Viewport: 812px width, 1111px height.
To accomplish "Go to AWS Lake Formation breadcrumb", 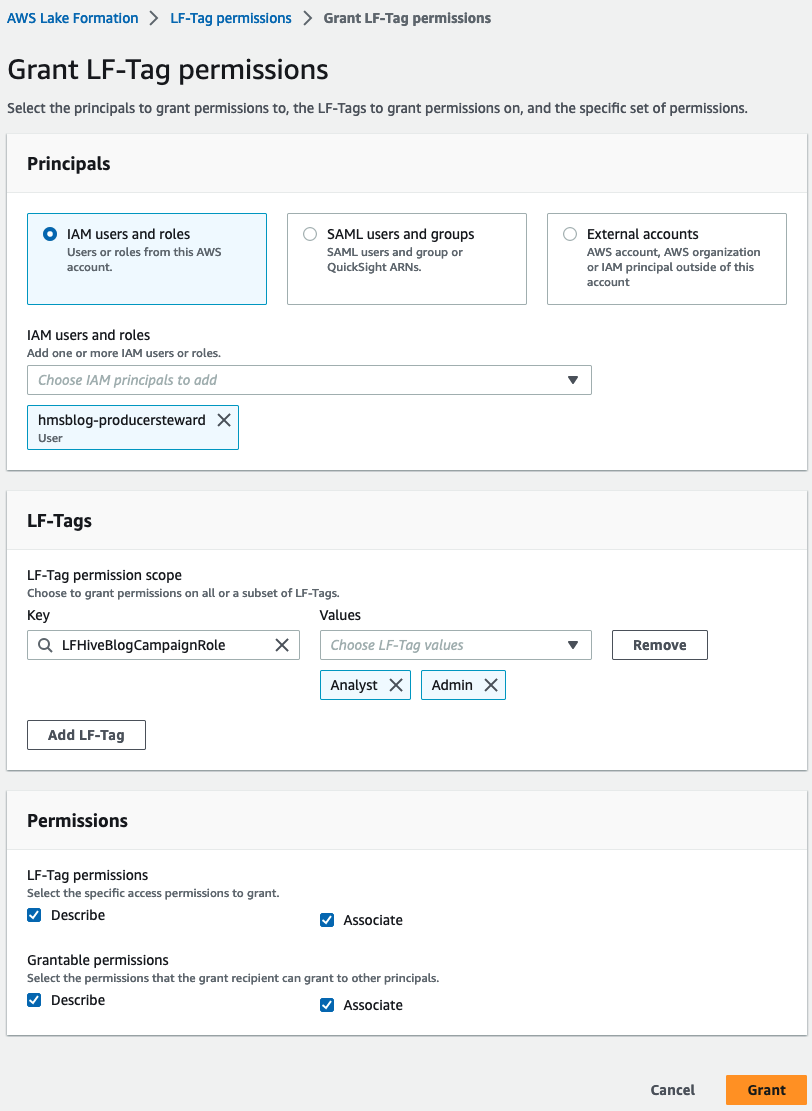I will point(73,18).
